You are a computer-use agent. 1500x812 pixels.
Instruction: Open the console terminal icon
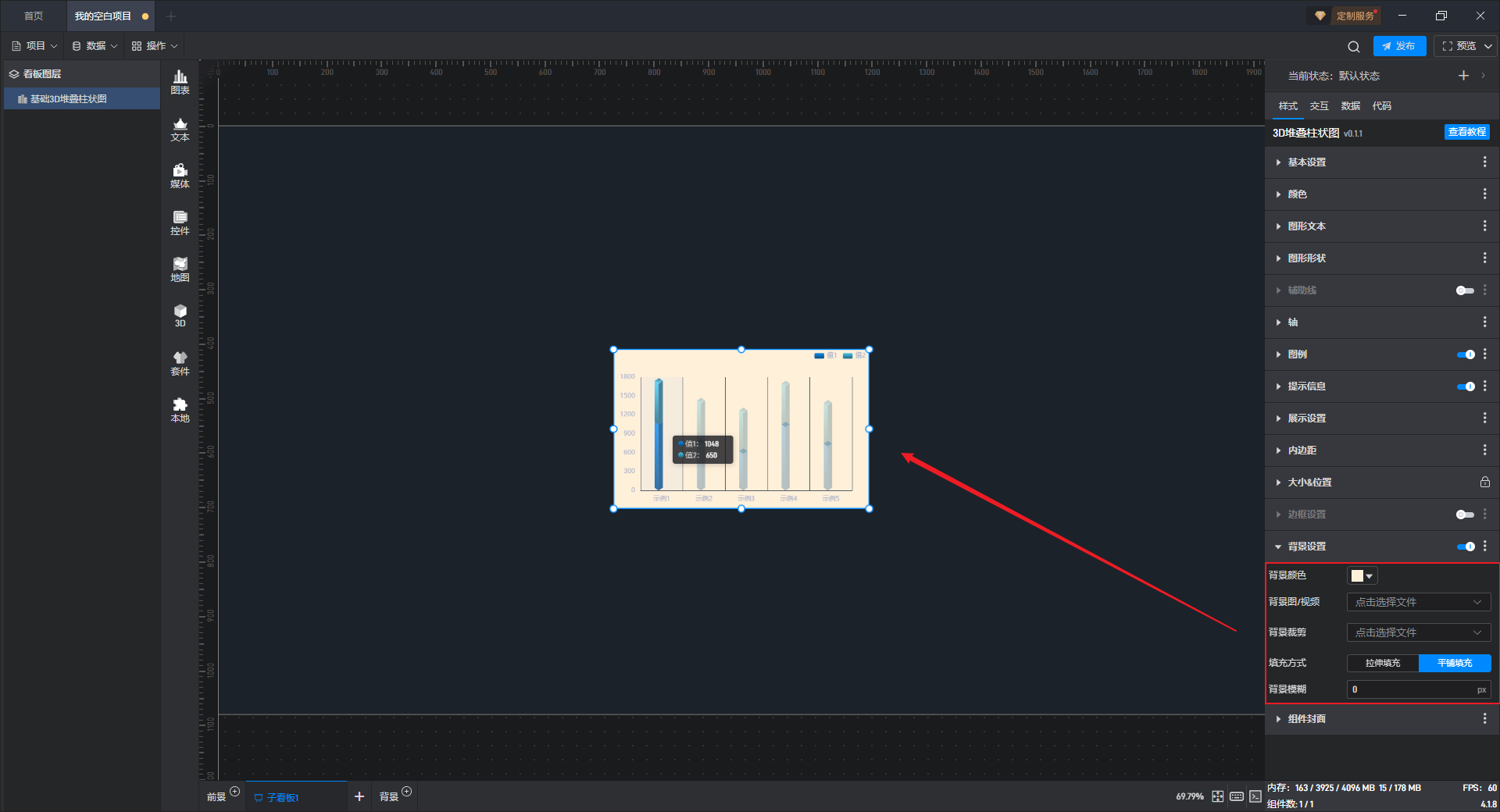[x=1255, y=796]
